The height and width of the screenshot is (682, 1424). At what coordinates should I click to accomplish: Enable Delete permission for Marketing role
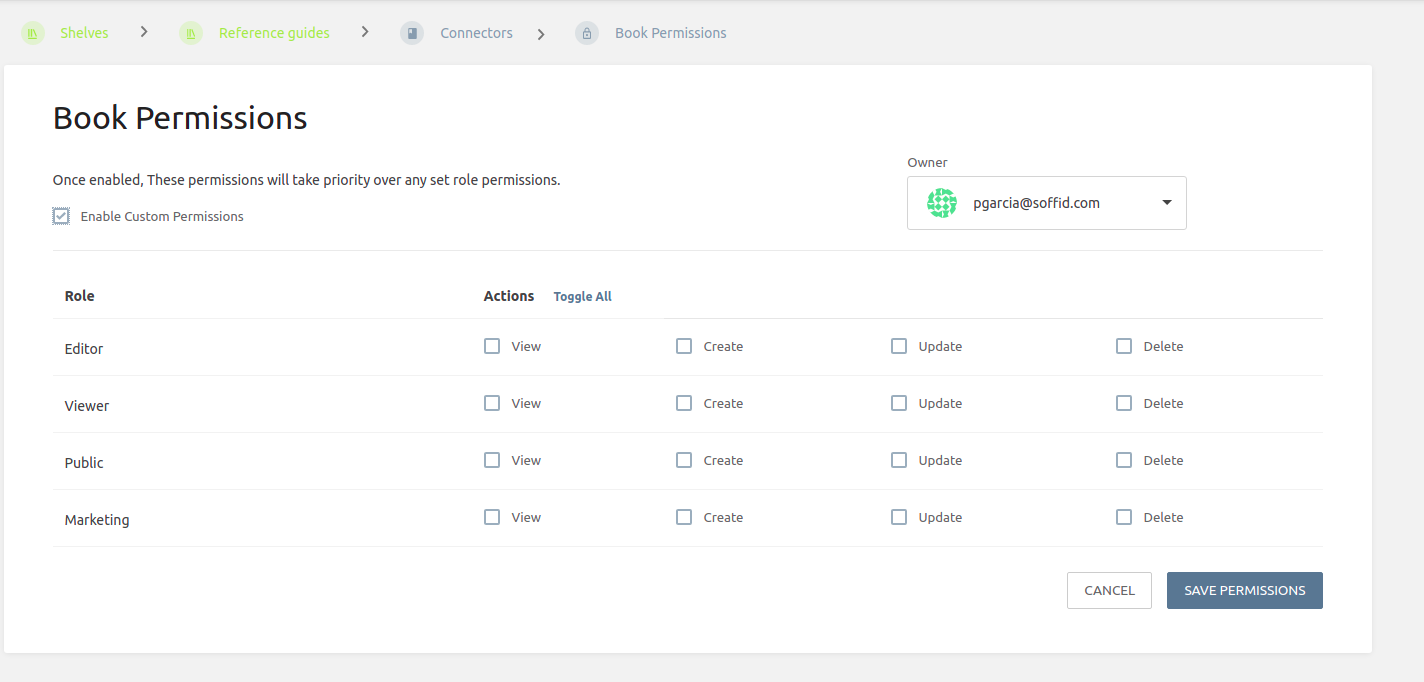point(1124,517)
